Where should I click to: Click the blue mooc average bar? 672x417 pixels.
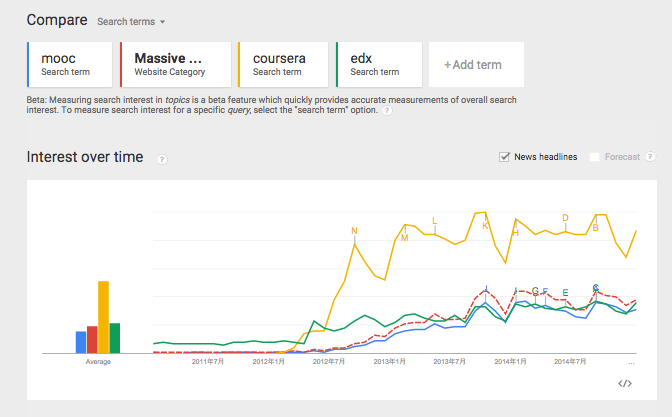[x=81, y=342]
